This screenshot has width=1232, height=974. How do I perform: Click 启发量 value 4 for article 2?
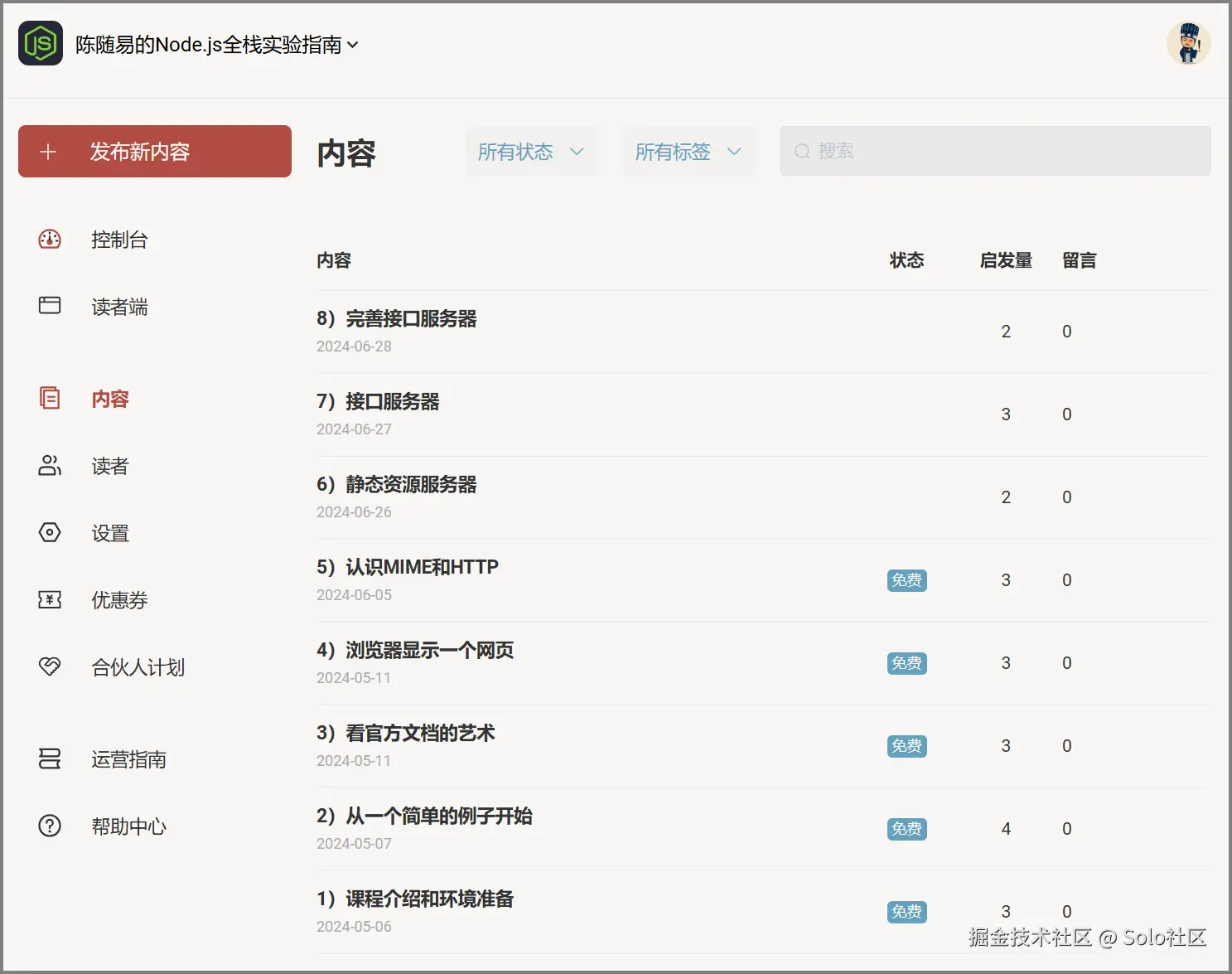pos(1006,829)
